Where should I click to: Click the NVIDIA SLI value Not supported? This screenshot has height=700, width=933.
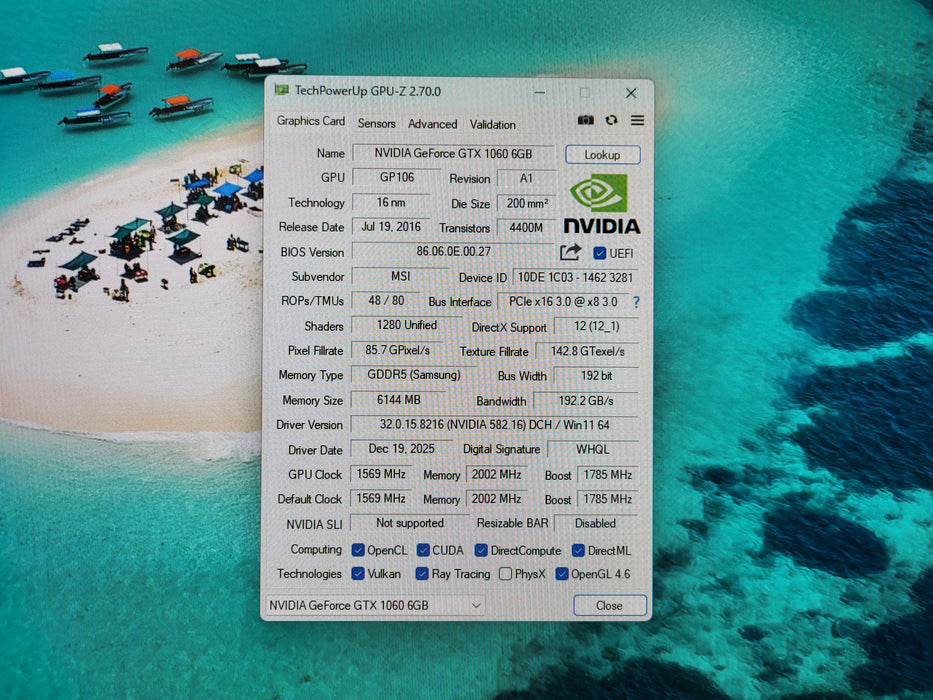coord(410,523)
